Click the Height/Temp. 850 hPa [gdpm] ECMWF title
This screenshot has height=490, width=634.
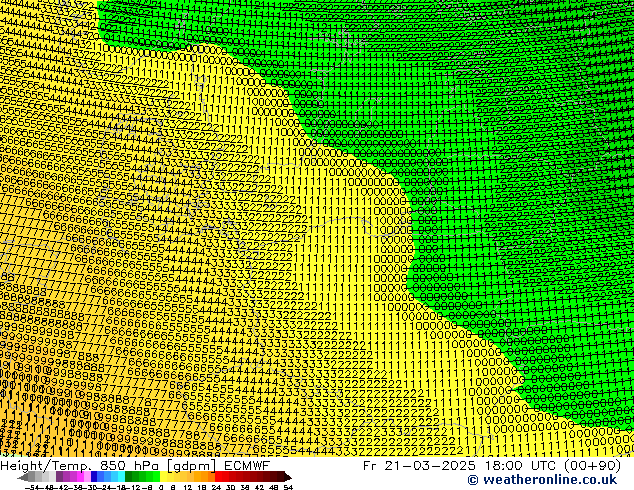click(x=135, y=465)
